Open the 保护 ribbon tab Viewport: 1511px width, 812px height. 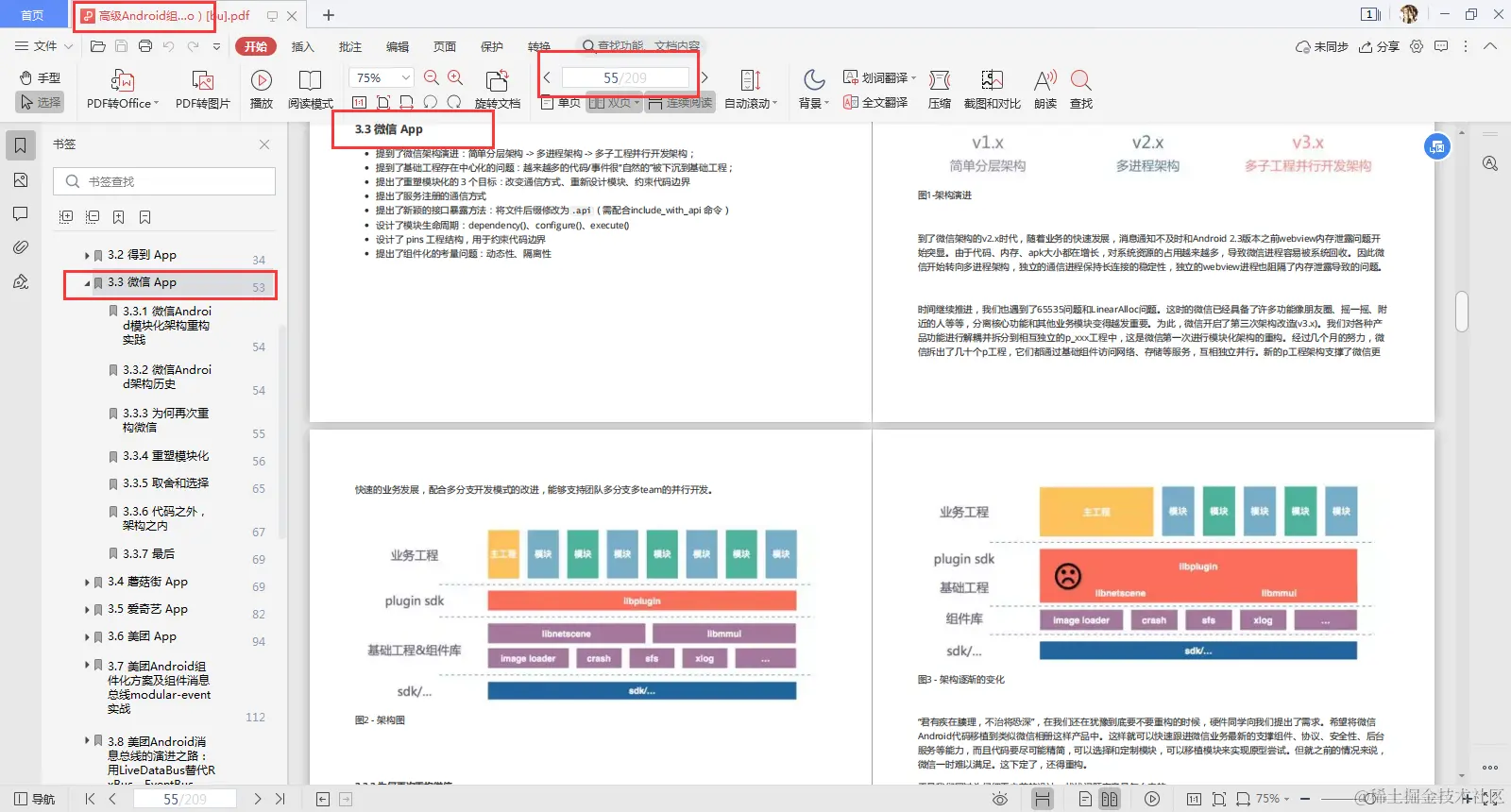tap(492, 46)
